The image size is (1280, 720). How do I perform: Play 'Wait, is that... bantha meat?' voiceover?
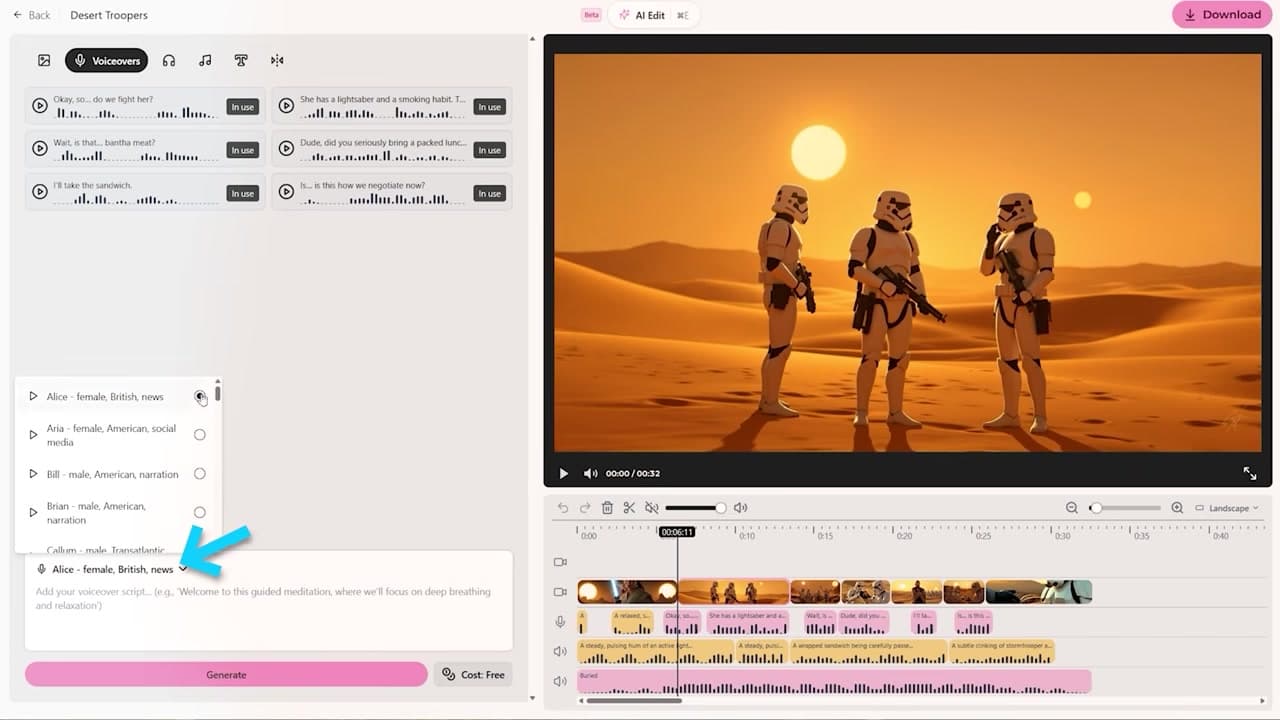pyautogui.click(x=40, y=148)
